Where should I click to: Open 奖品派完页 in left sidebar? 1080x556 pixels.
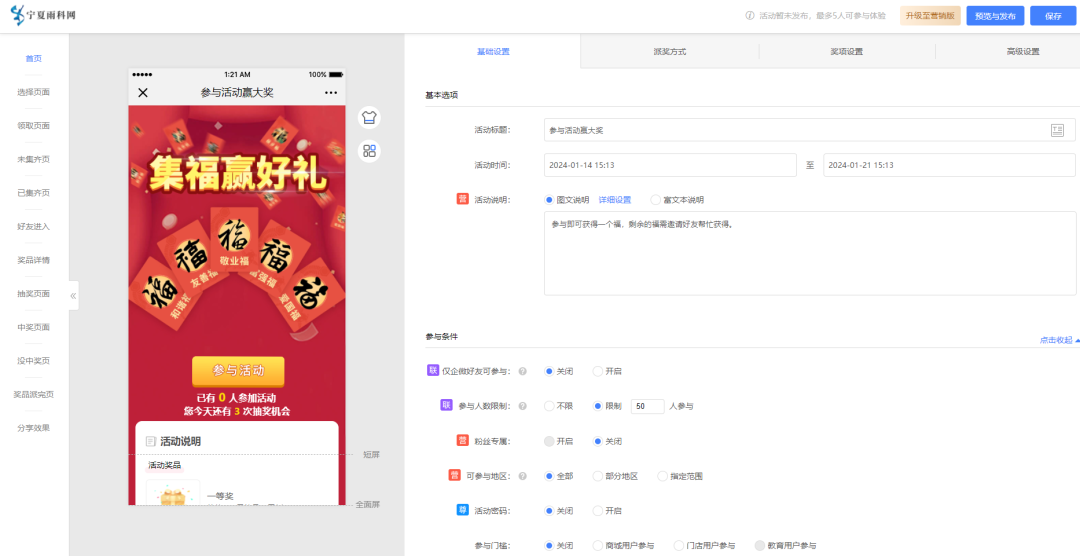point(34,395)
